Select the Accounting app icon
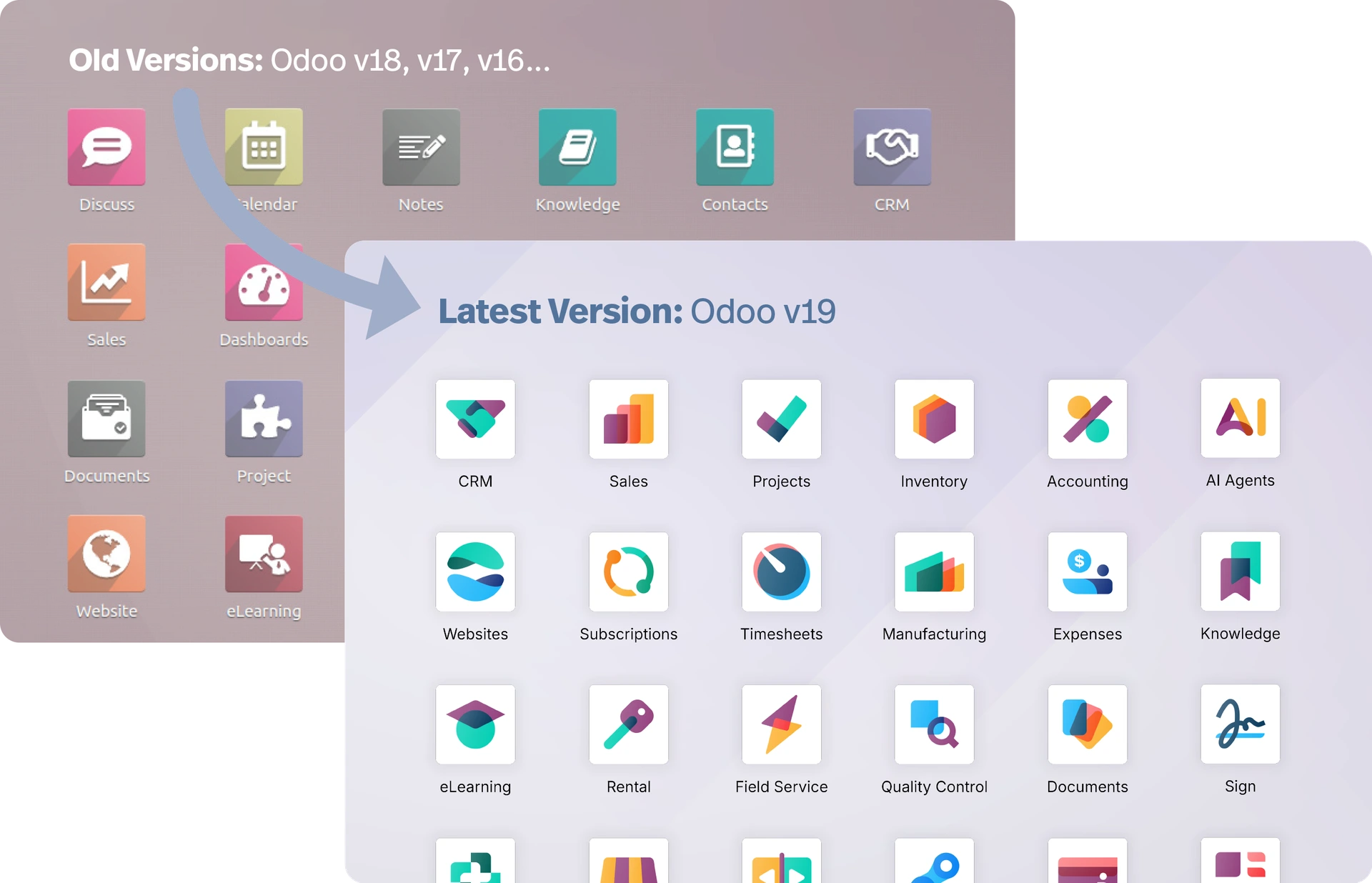 pyautogui.click(x=1087, y=419)
